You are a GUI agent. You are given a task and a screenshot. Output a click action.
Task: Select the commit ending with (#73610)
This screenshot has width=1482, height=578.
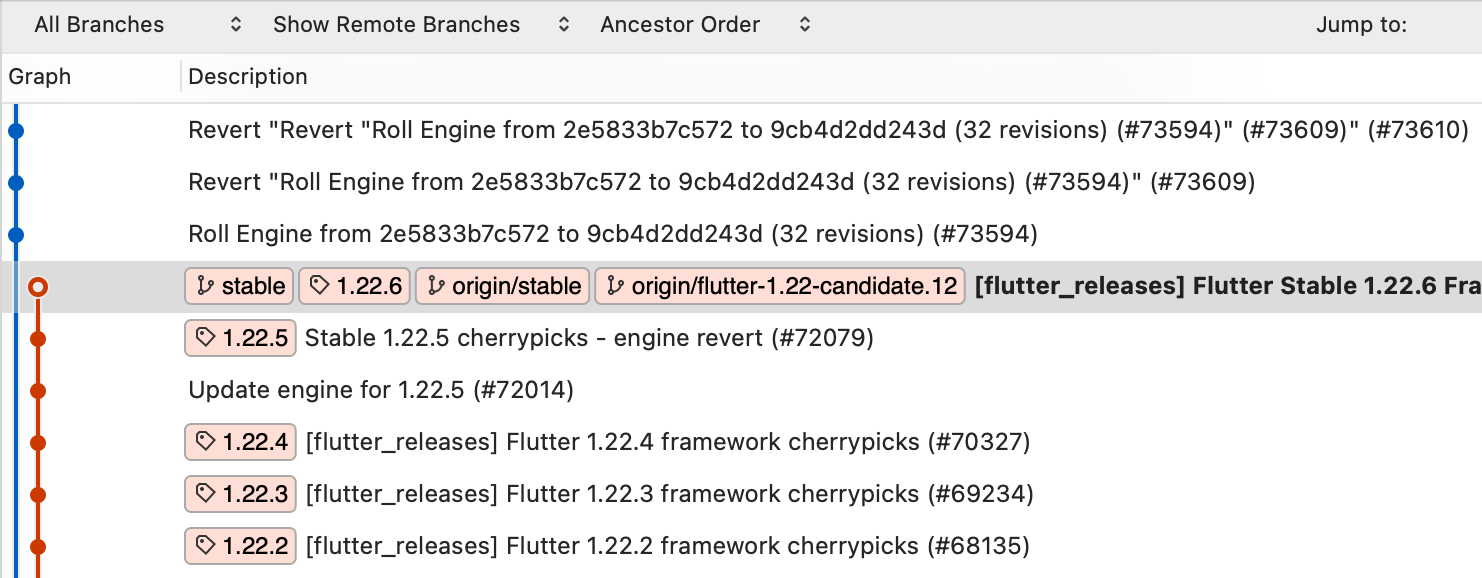click(828, 130)
